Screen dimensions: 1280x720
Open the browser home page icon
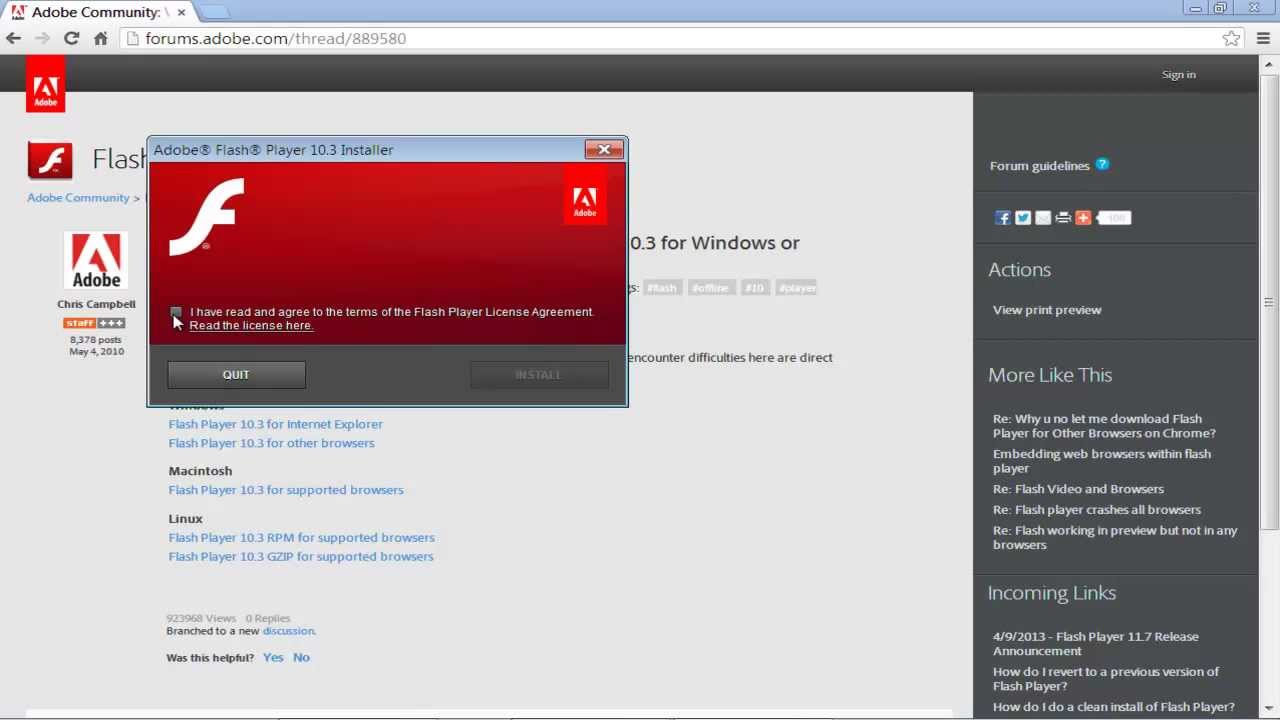(x=100, y=38)
